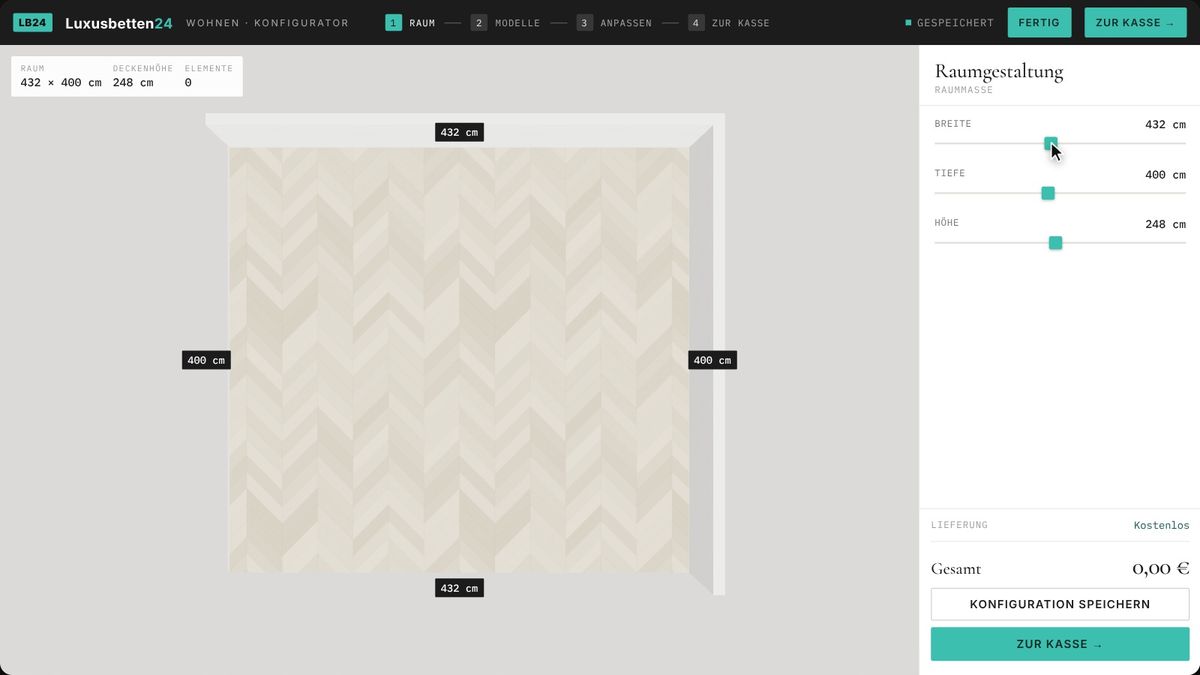The width and height of the screenshot is (1200, 675).
Task: Go to step 2 Modelle
Action: tap(506, 23)
